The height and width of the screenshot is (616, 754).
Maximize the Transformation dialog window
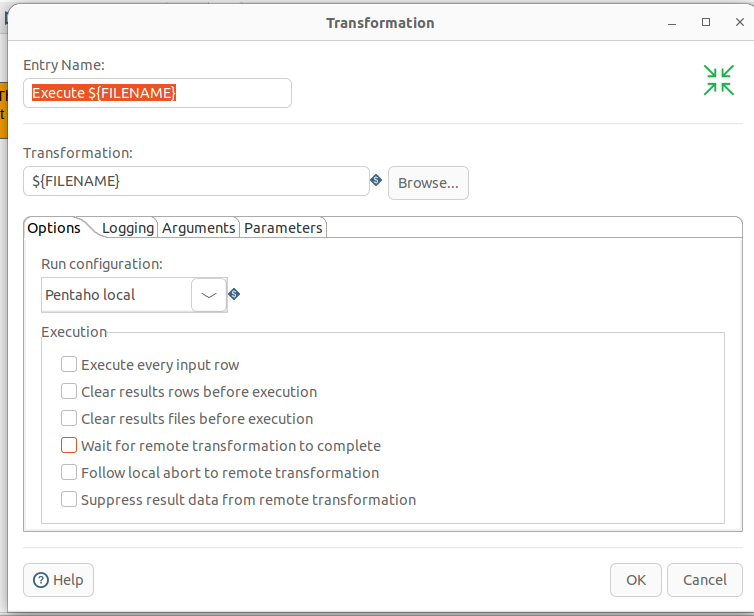coord(706,22)
